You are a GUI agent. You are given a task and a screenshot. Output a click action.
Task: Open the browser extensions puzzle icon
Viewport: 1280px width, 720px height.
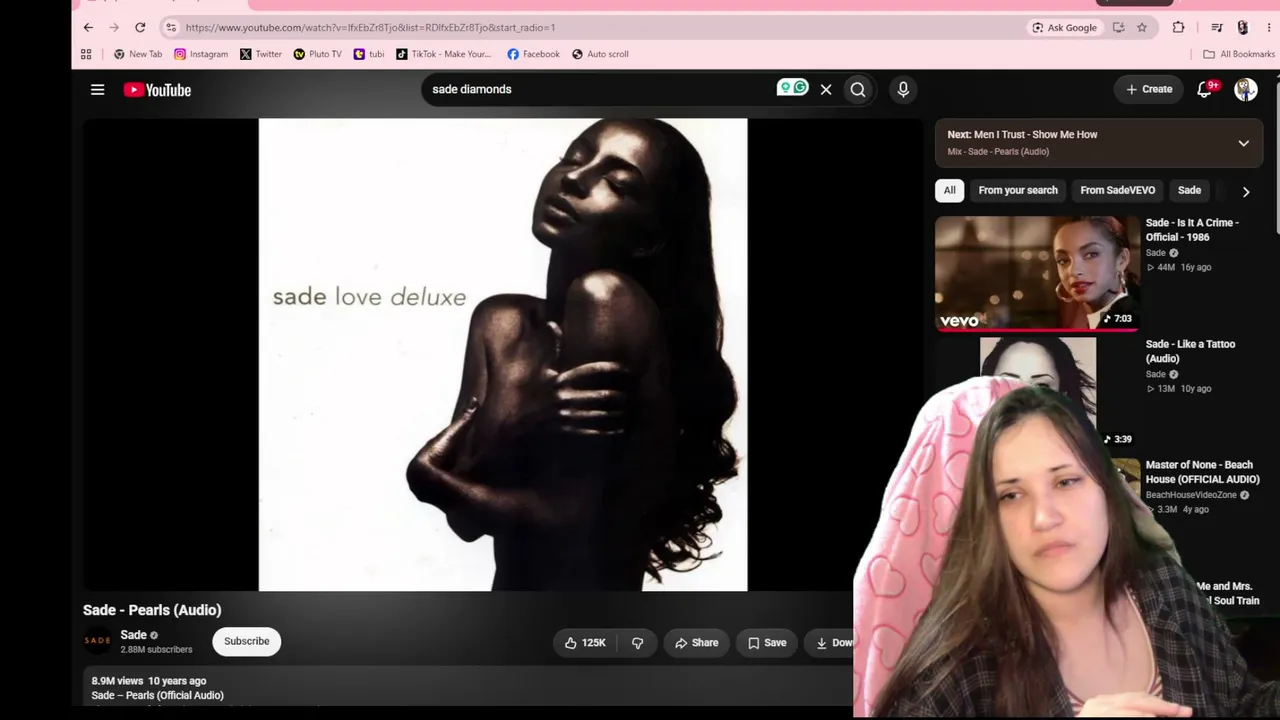[x=1178, y=28]
